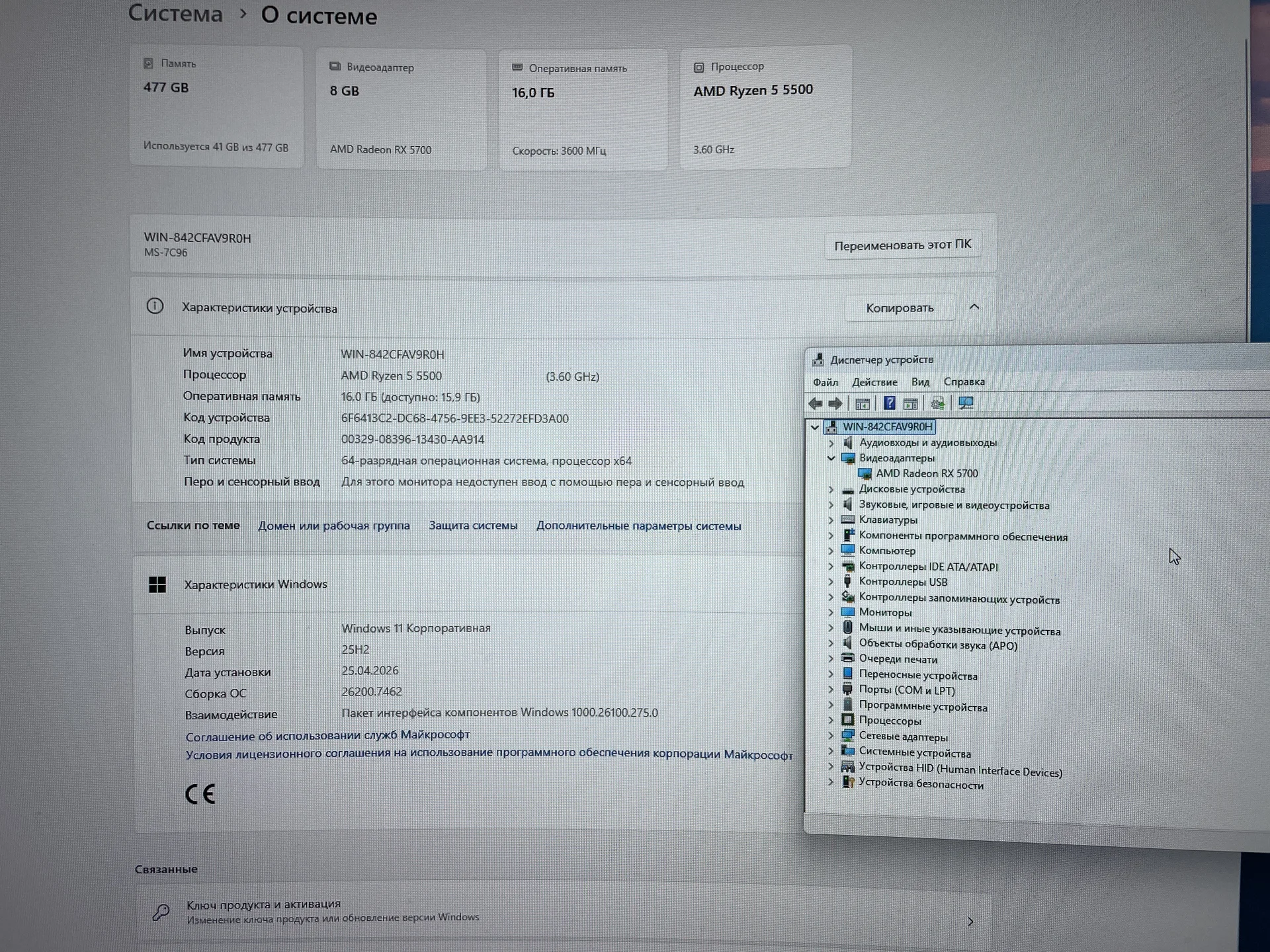Expand the Объекты обработки звука (APO) node
The image size is (1270, 952).
[831, 643]
